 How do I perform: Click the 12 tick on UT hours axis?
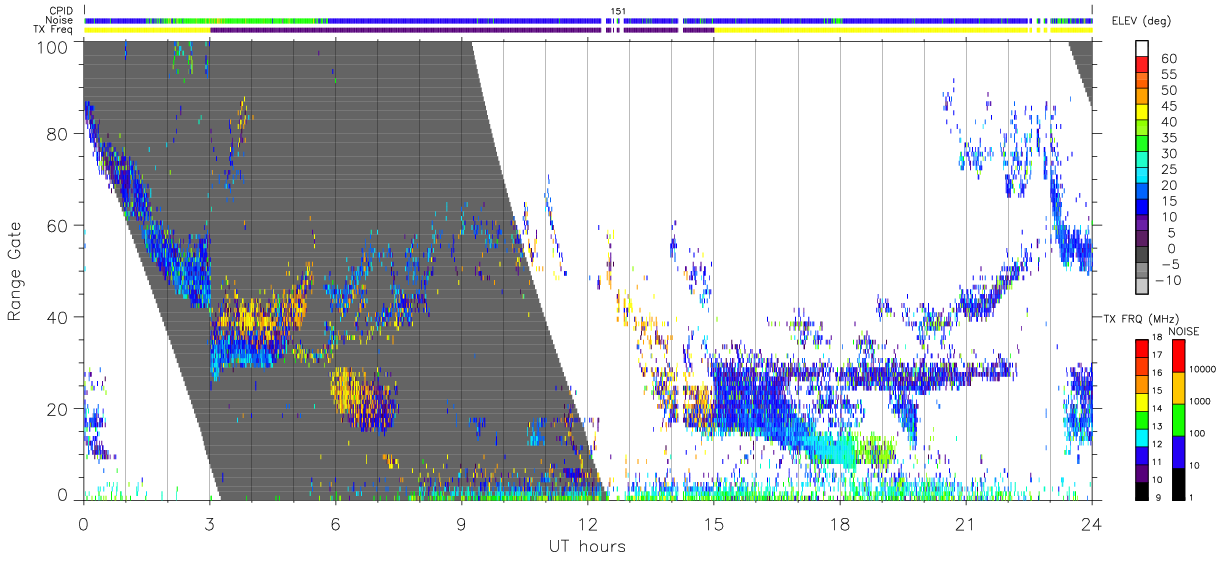click(x=588, y=524)
